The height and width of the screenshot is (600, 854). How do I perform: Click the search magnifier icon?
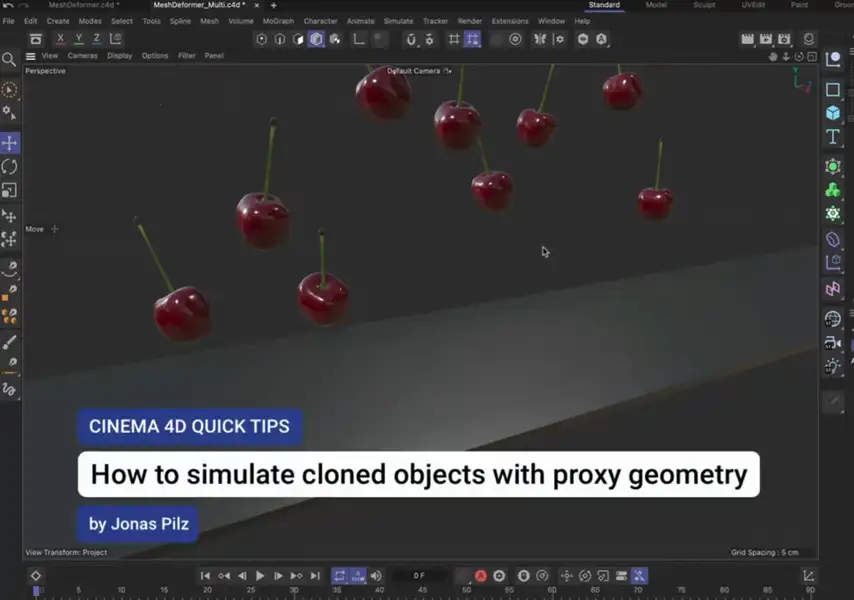tap(9, 60)
